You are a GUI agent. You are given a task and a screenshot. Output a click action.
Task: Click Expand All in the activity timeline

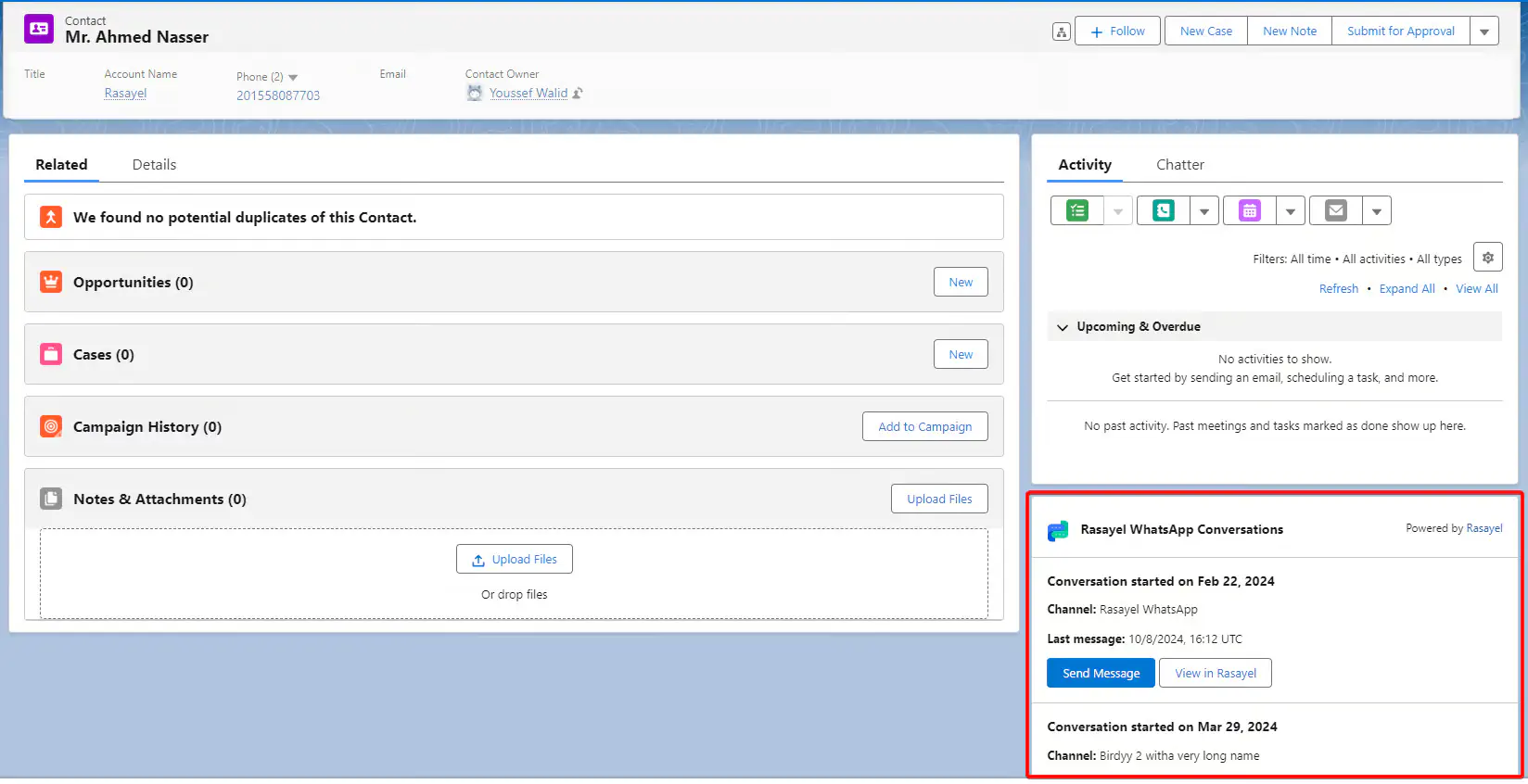pos(1407,288)
